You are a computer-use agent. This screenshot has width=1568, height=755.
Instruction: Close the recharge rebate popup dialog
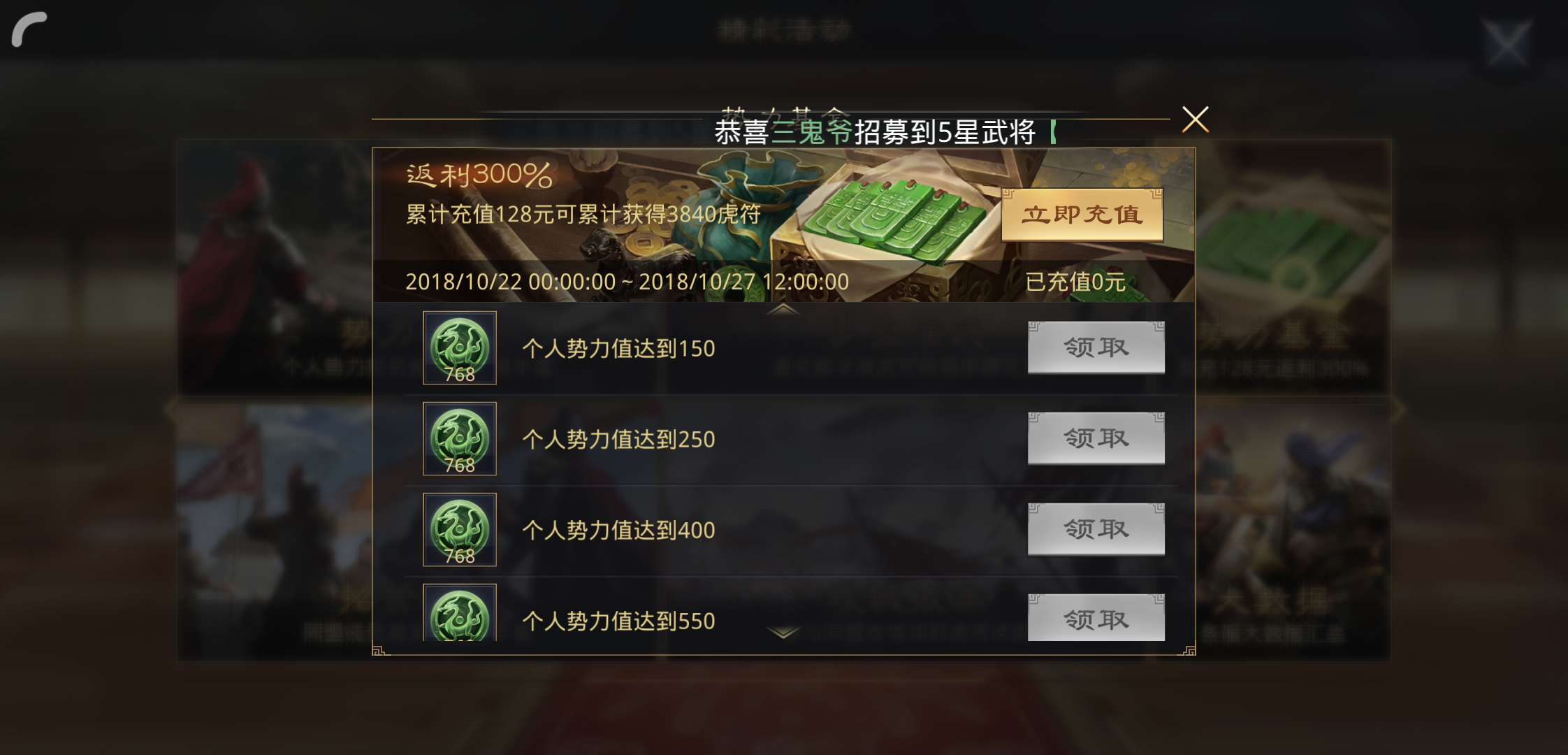(x=1195, y=120)
